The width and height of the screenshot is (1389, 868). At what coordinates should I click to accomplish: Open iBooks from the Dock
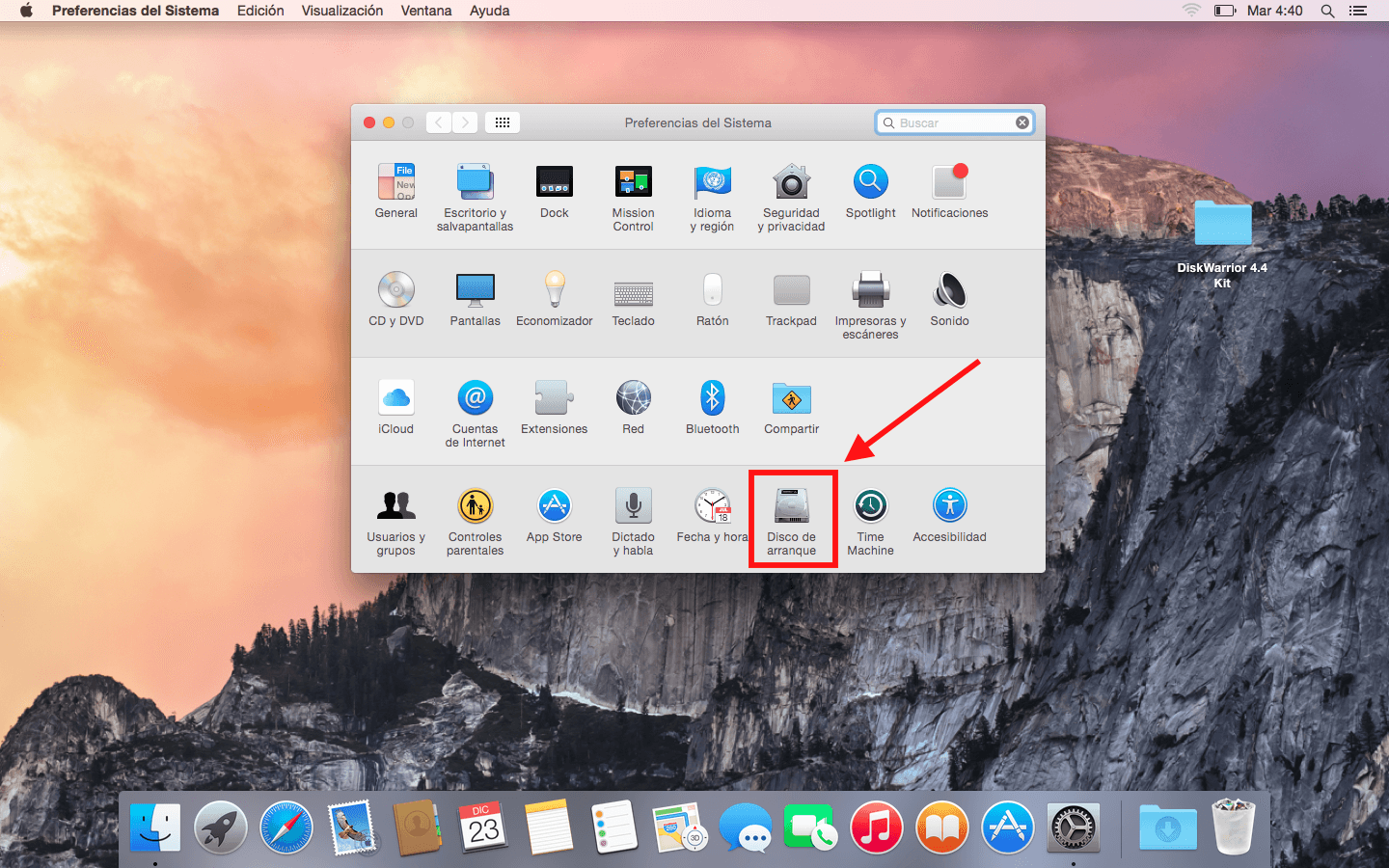942,827
